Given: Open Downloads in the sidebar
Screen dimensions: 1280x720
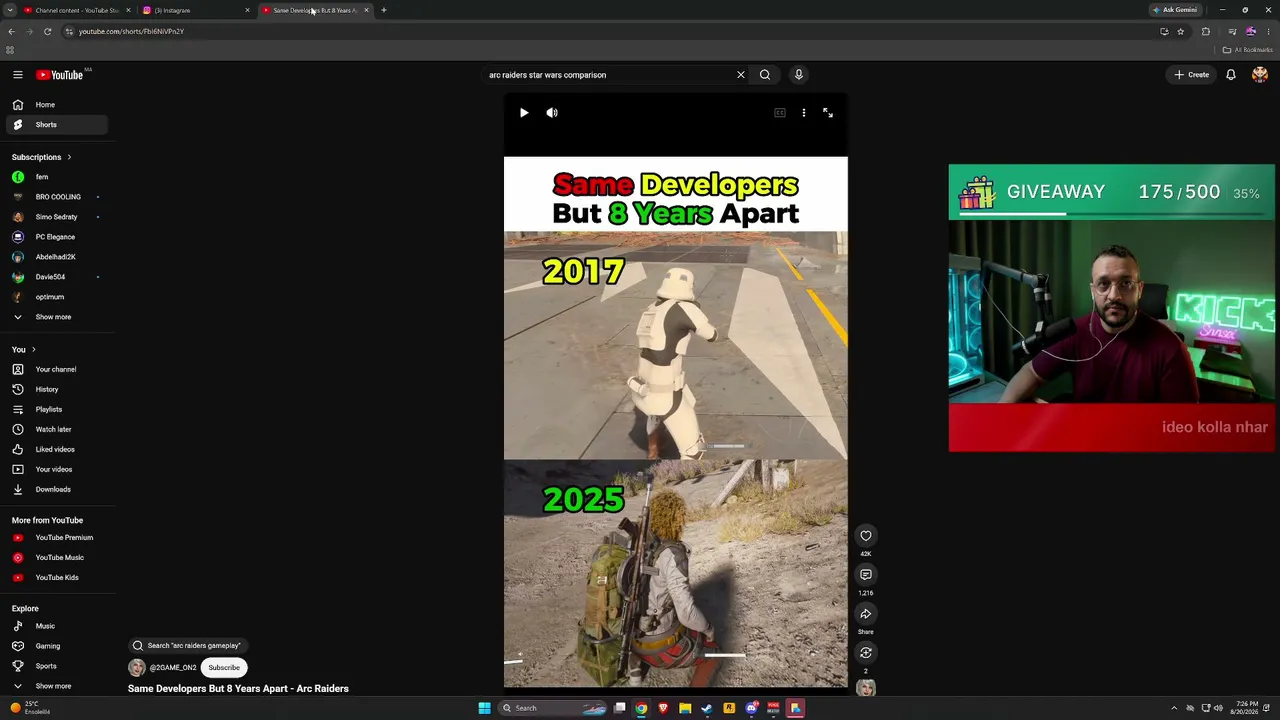Looking at the screenshot, I should click(x=57, y=490).
